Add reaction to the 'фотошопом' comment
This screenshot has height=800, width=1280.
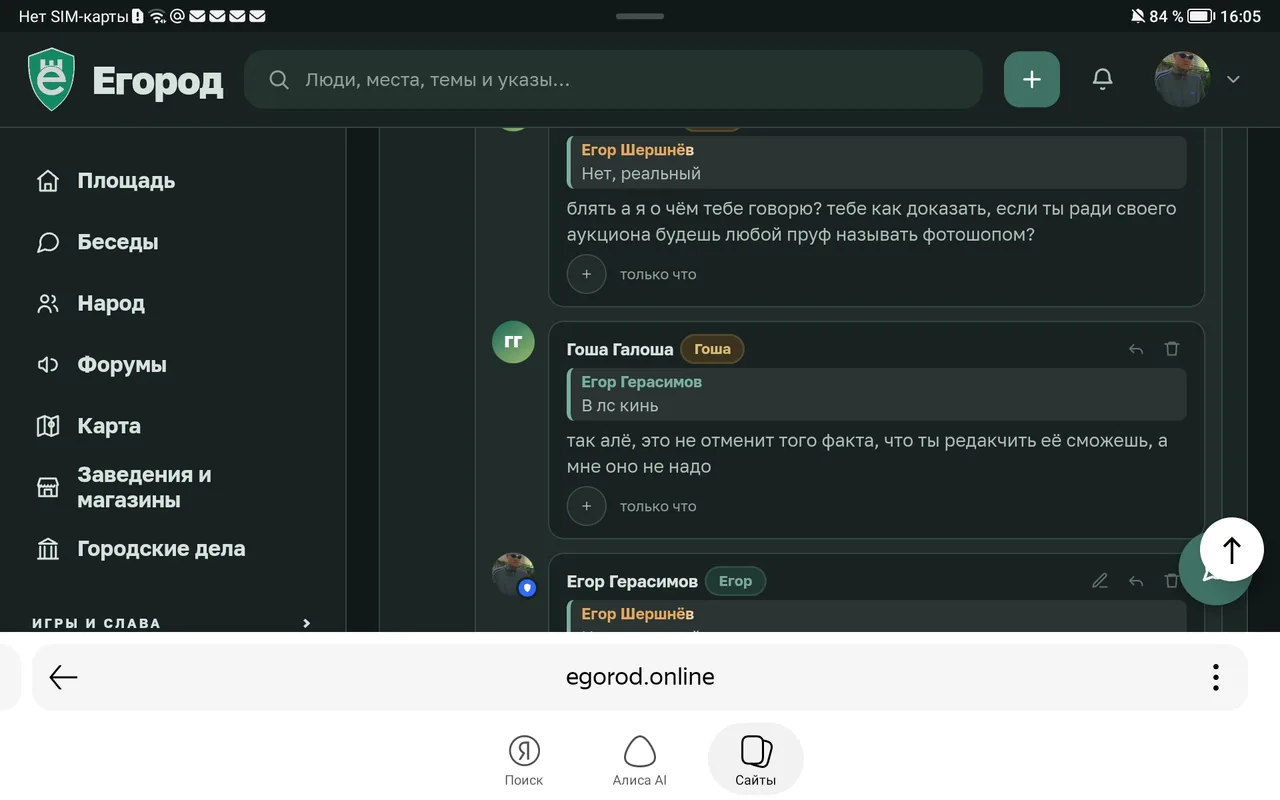tap(587, 274)
